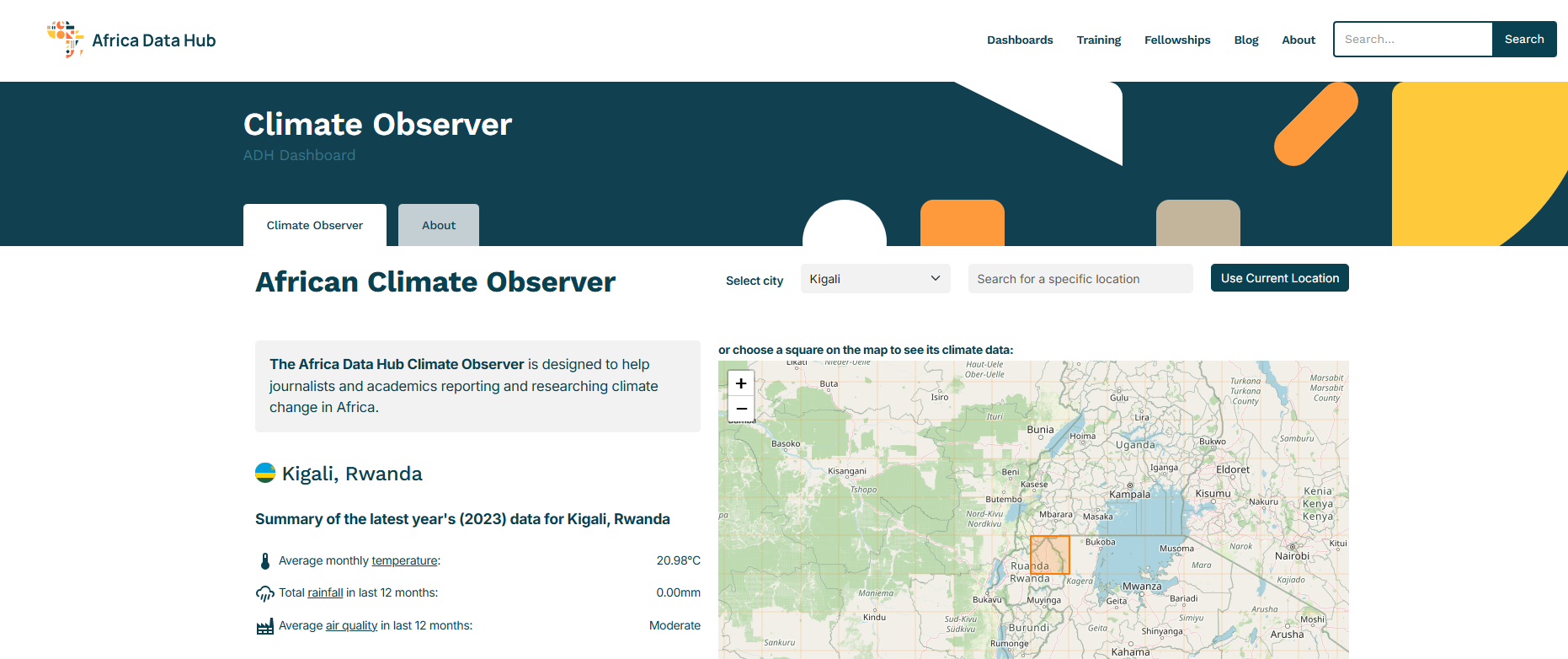Open the Dashboards menu
The image size is (1568, 659).
pyautogui.click(x=1020, y=40)
